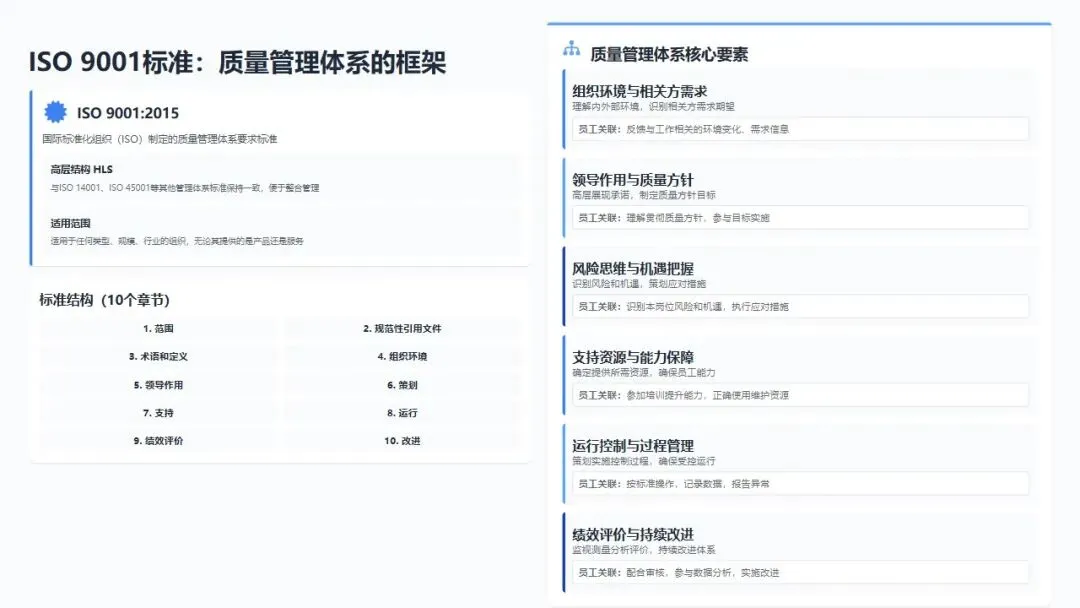
Task: Click the 标准结构（10个章节）heading
Action: (x=104, y=300)
